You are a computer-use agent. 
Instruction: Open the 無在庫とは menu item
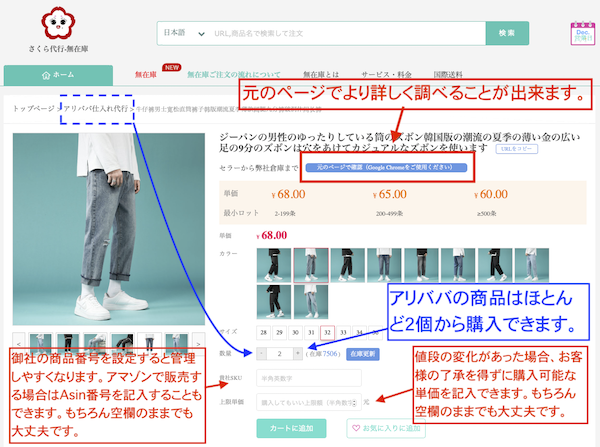point(321,75)
